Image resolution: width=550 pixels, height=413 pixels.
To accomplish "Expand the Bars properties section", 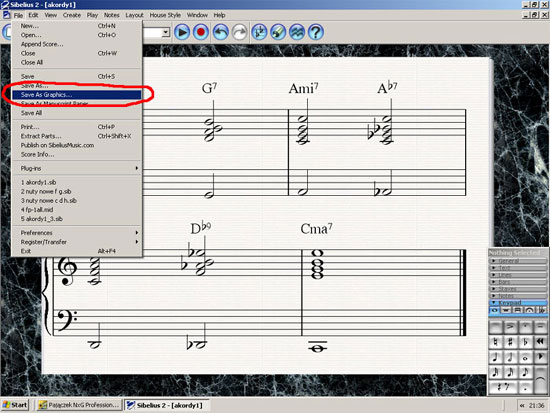I will coord(518,282).
